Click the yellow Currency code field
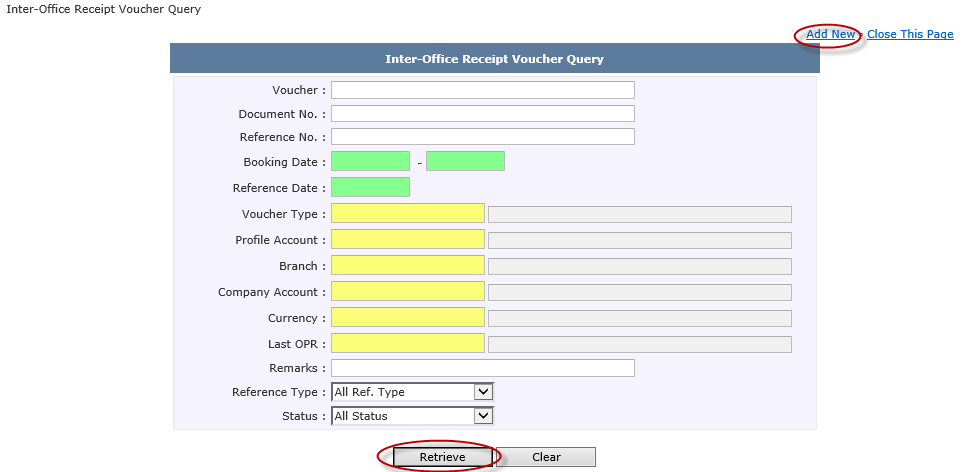 [x=407, y=318]
